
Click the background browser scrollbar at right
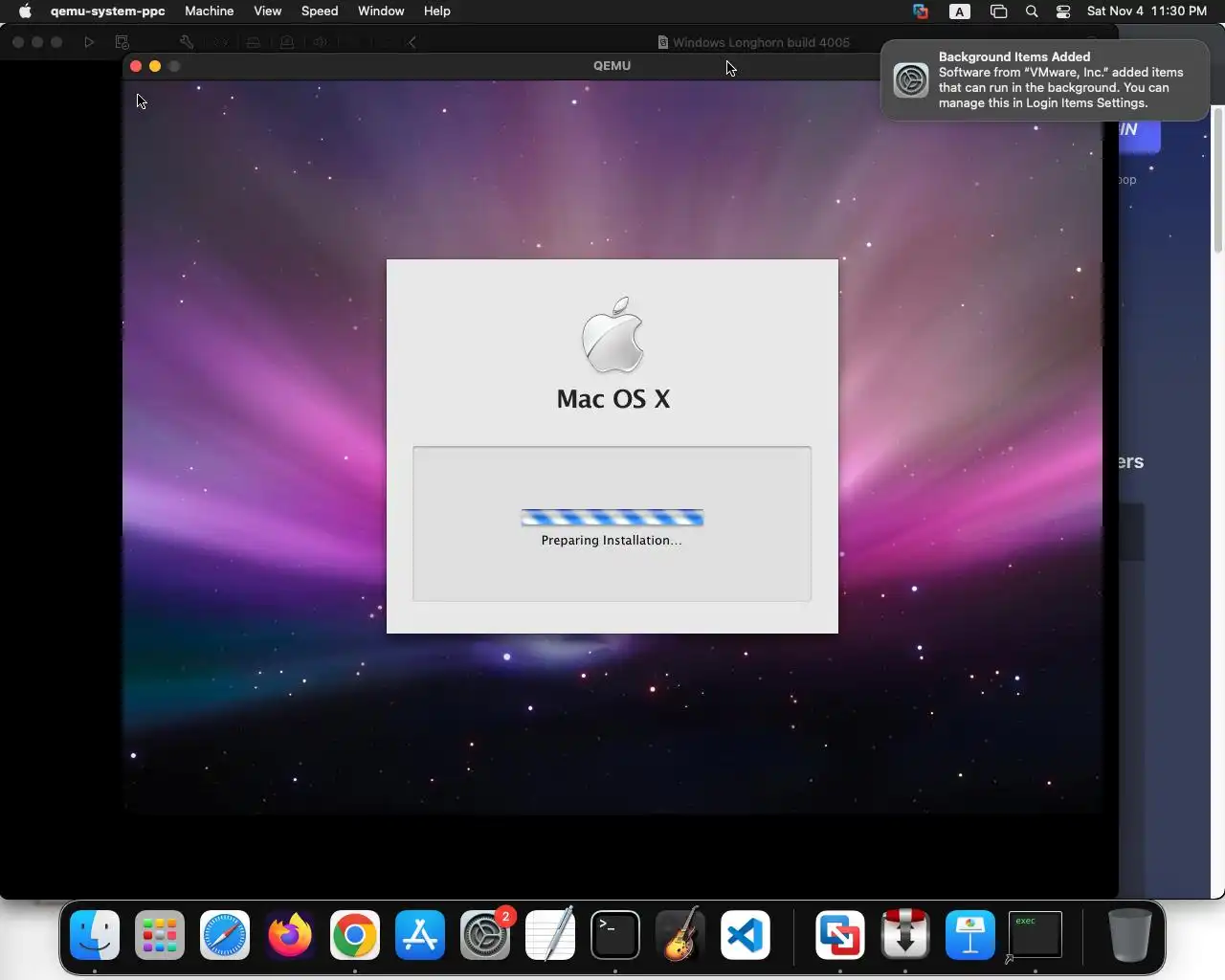click(1218, 182)
